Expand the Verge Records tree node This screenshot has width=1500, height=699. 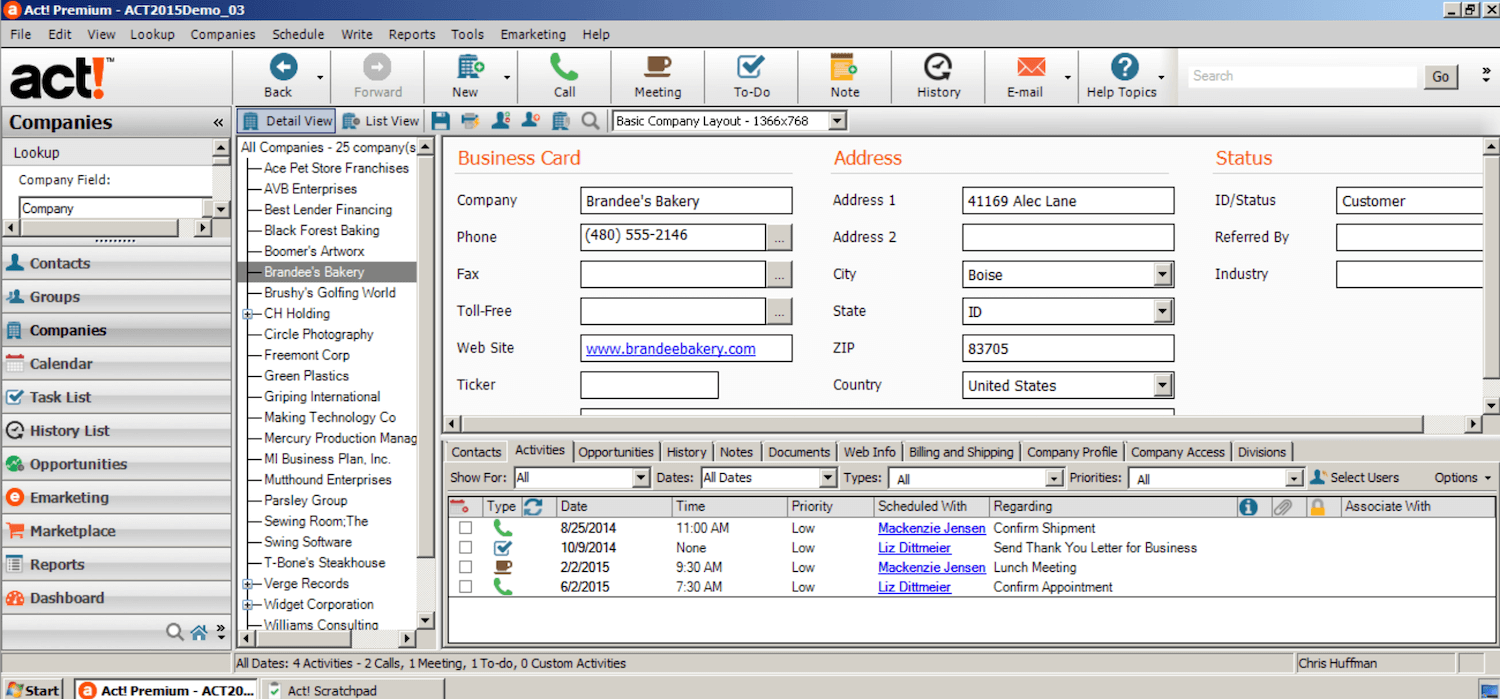(x=247, y=584)
